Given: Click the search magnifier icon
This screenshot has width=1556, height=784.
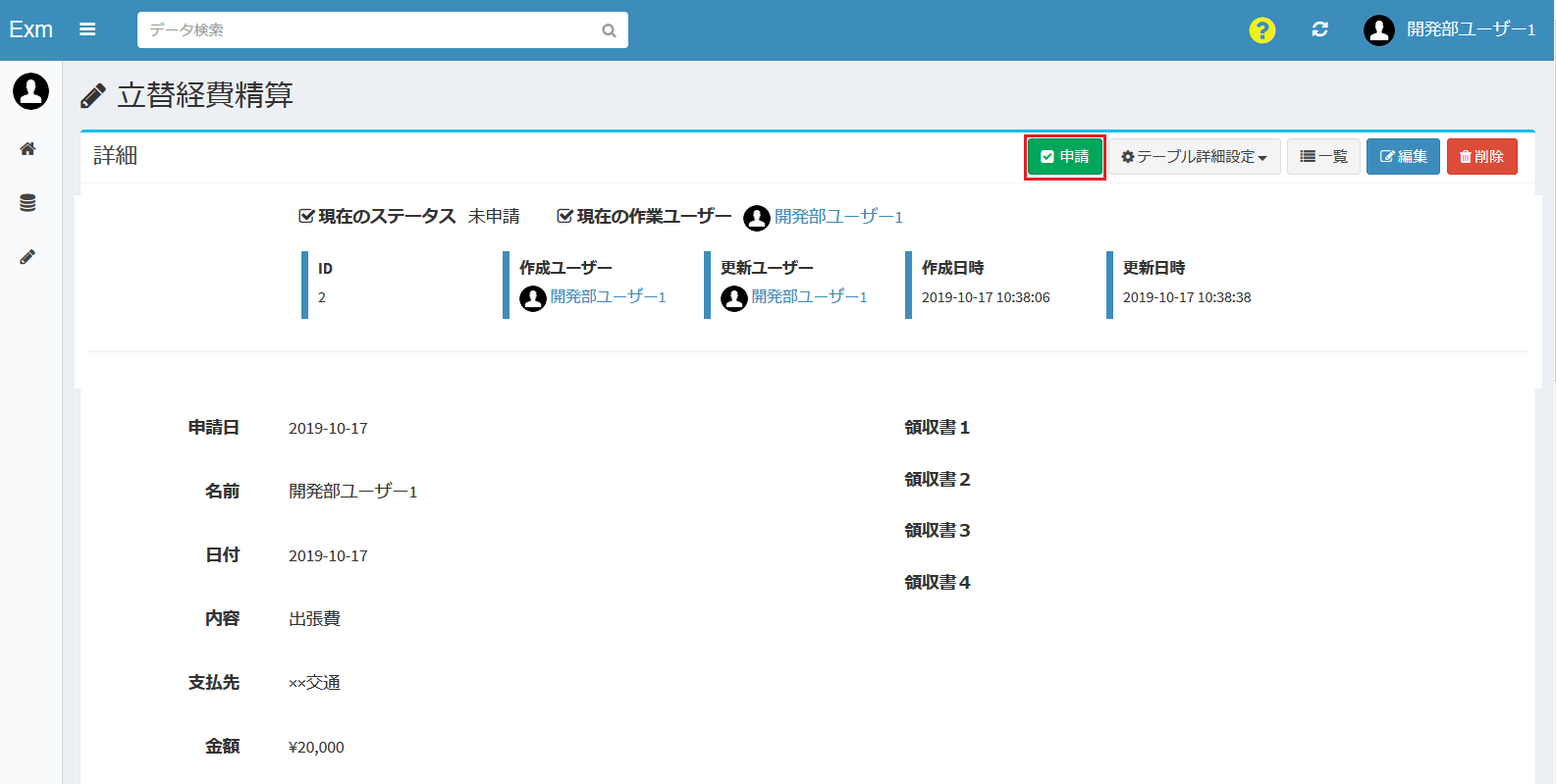Looking at the screenshot, I should click(609, 30).
